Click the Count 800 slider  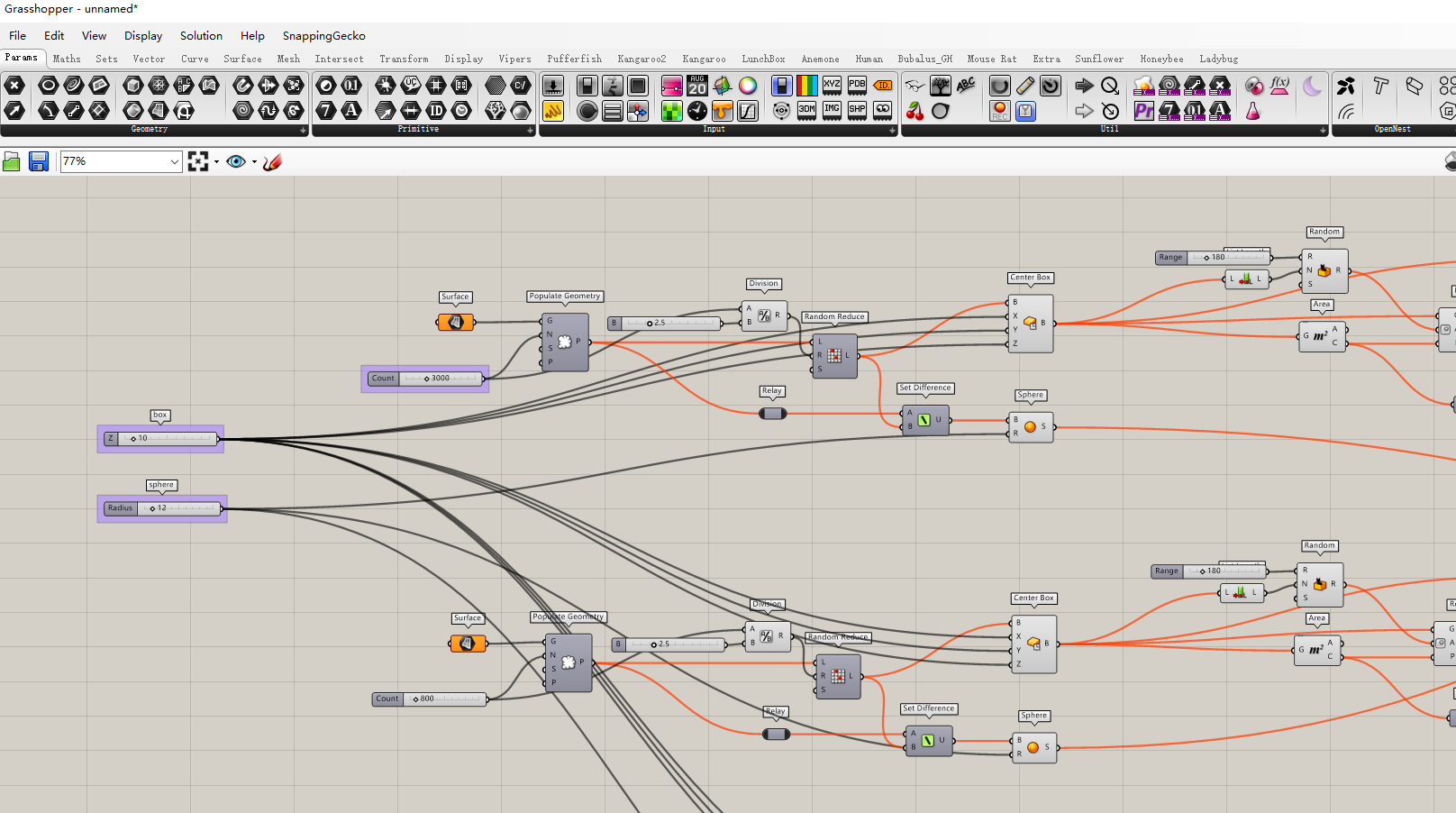click(430, 699)
